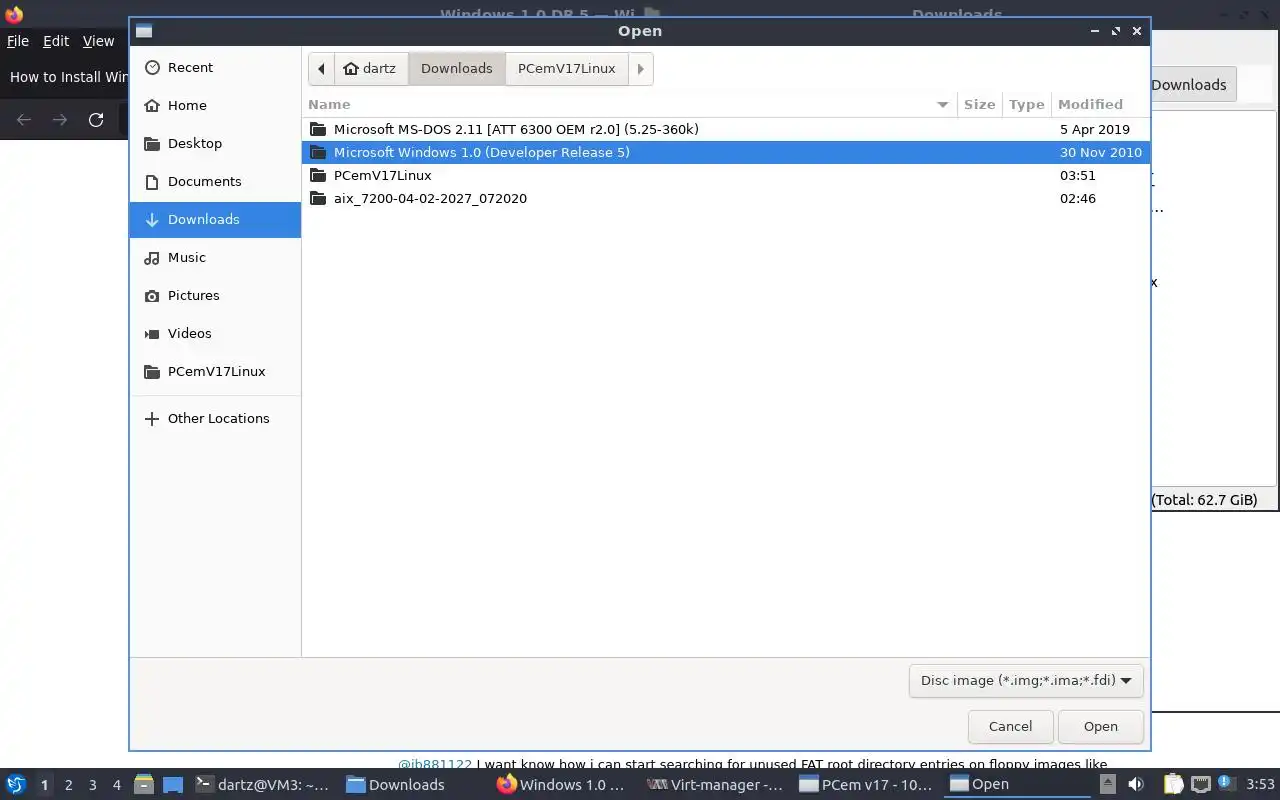The height and width of the screenshot is (800, 1280).
Task: Switch to the dartz@VM3 terminal taskbar item
Action: 262,785
